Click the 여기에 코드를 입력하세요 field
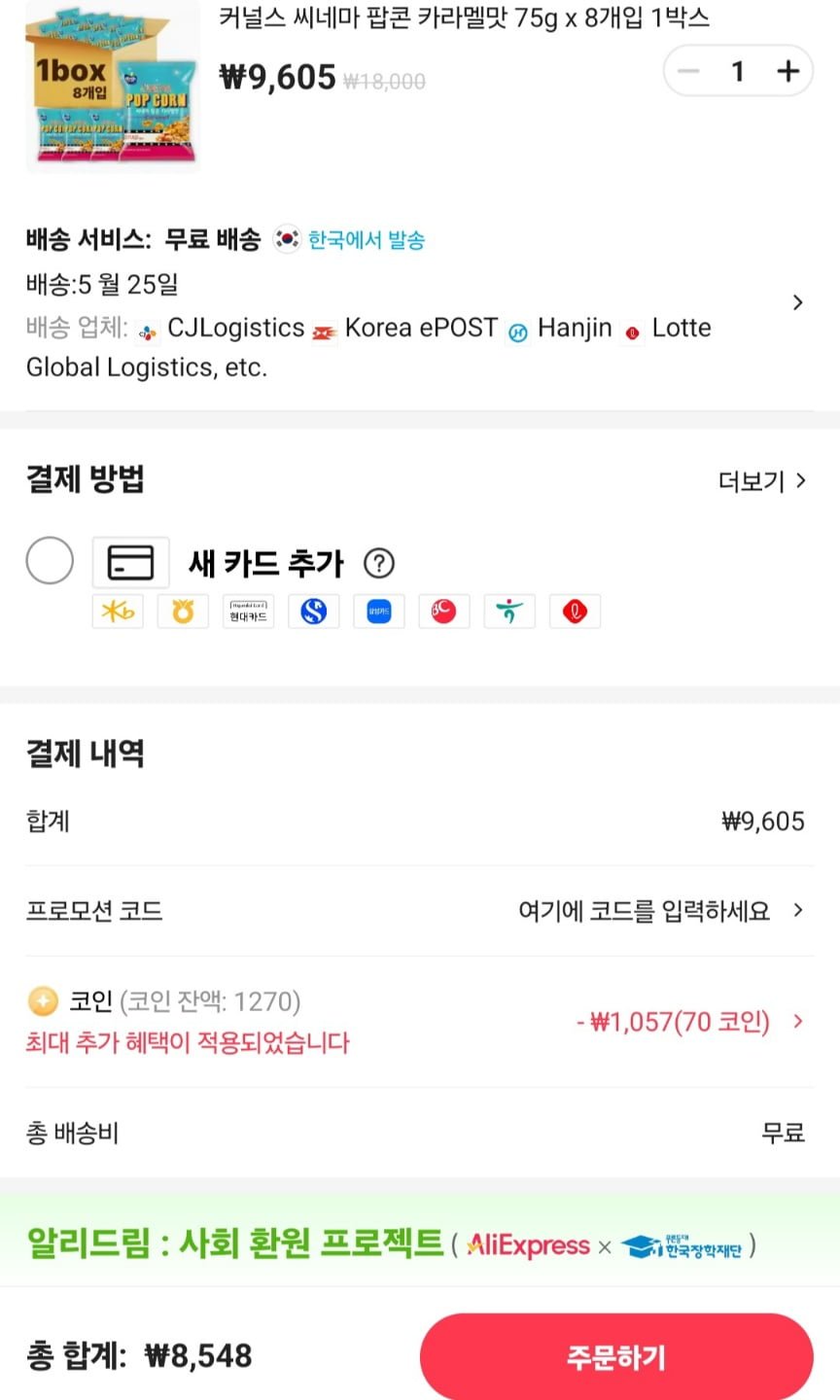The image size is (840, 1400). (x=644, y=911)
